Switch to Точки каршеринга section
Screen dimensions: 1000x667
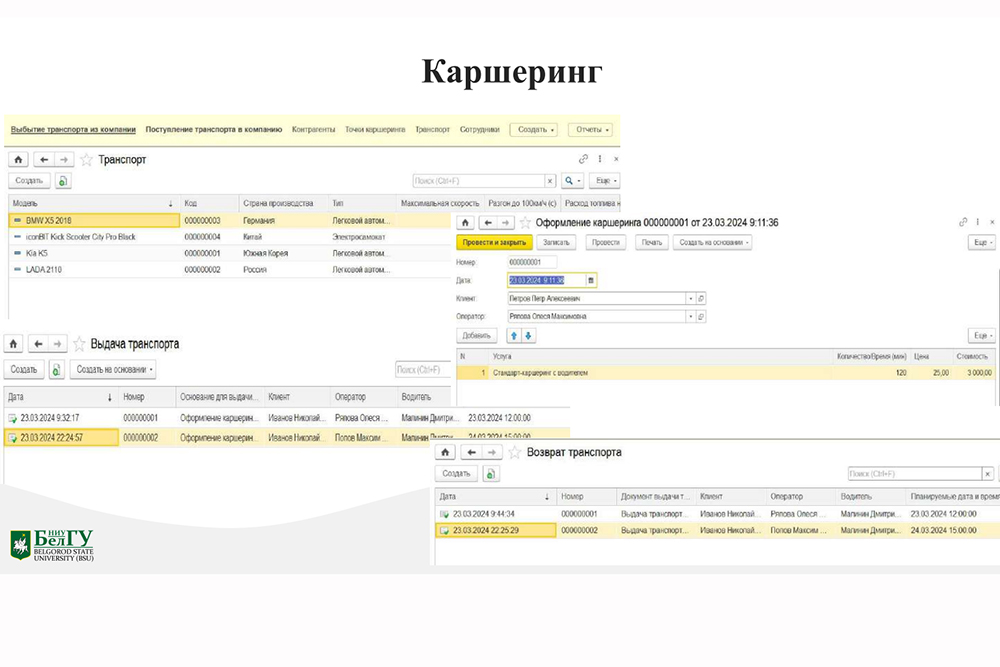375,130
